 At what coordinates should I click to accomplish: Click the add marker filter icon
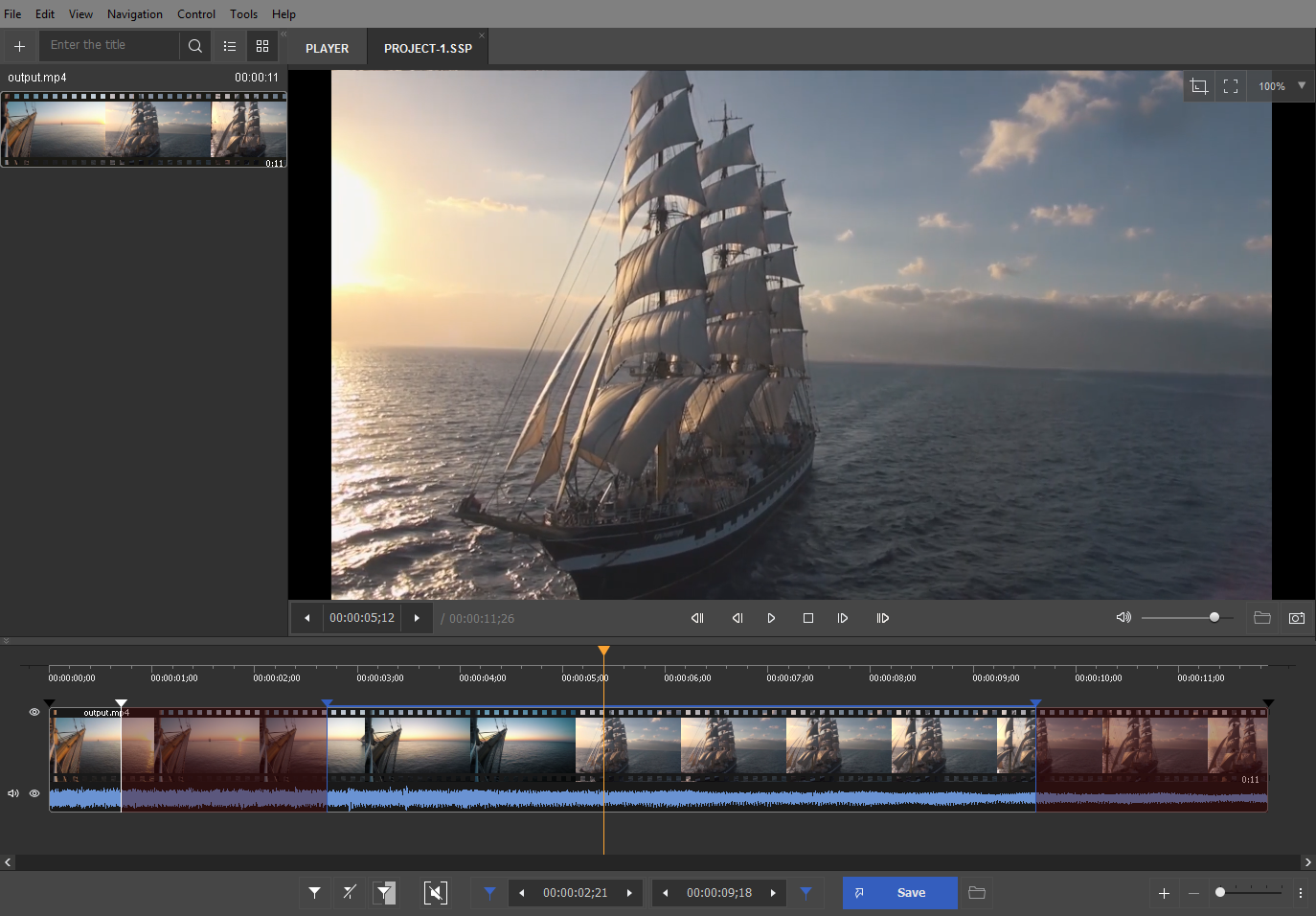click(x=314, y=893)
